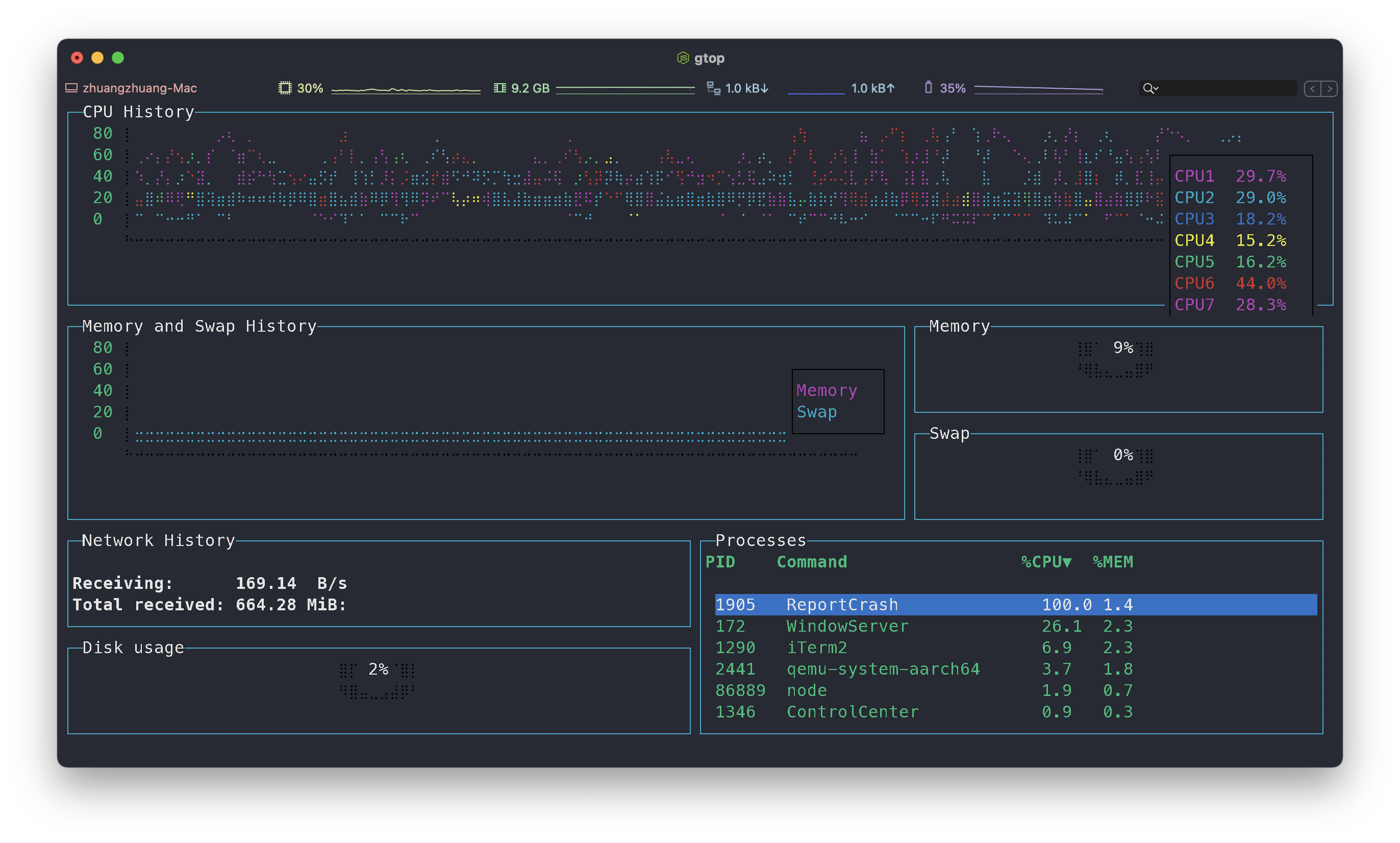Click the battery level sparkline graph
Image resolution: width=1400 pixels, height=843 pixels.
1038,89
